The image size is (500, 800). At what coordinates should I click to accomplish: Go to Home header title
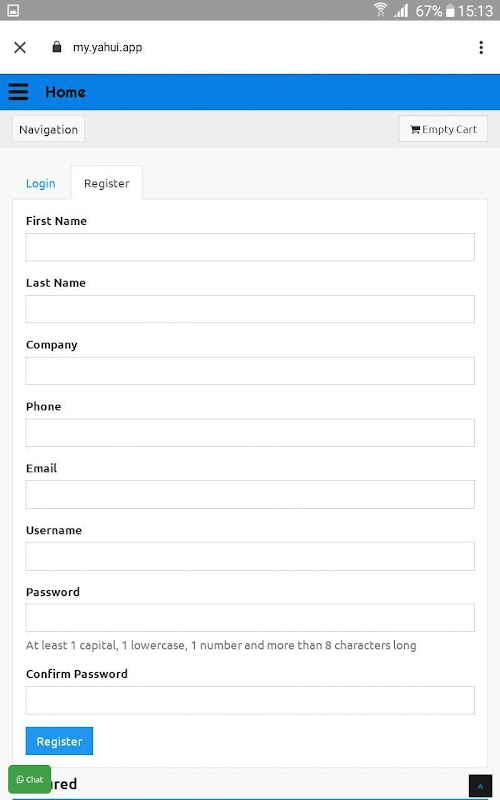pyautogui.click(x=65, y=92)
